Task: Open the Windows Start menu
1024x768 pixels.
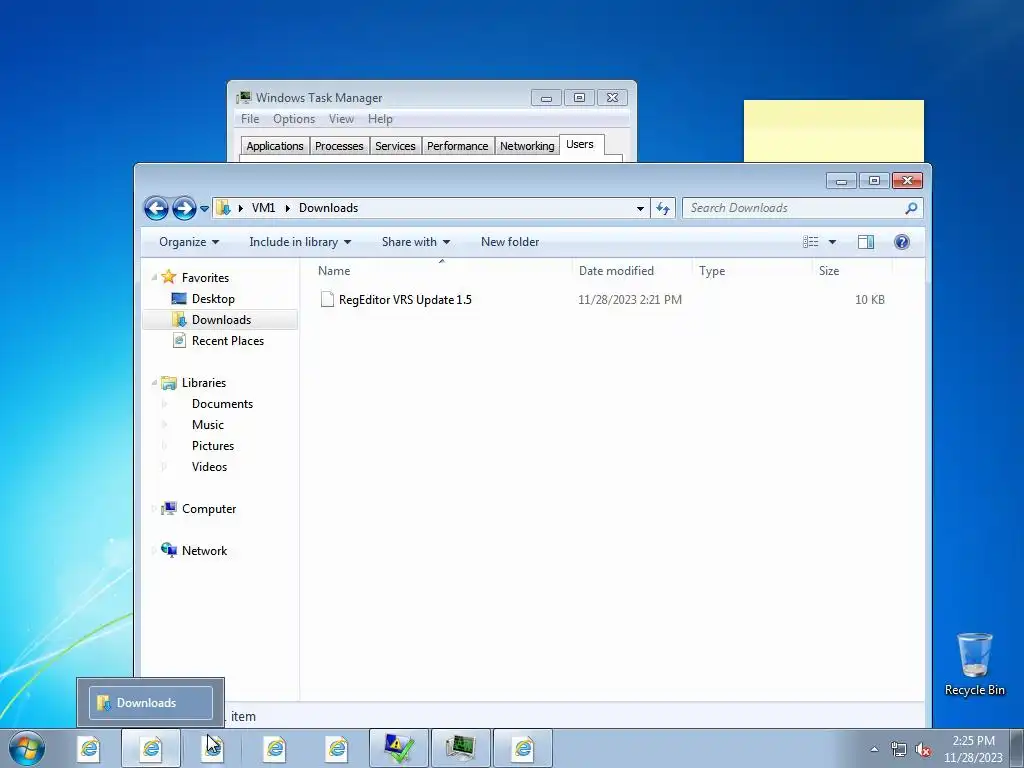Action: 26,748
